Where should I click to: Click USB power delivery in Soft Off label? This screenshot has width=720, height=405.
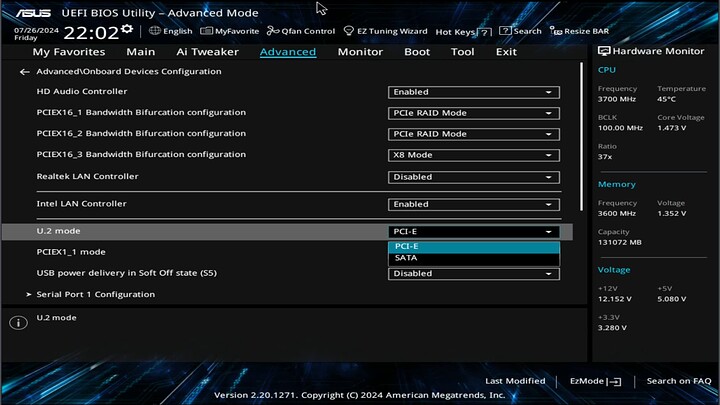[x=126, y=273]
